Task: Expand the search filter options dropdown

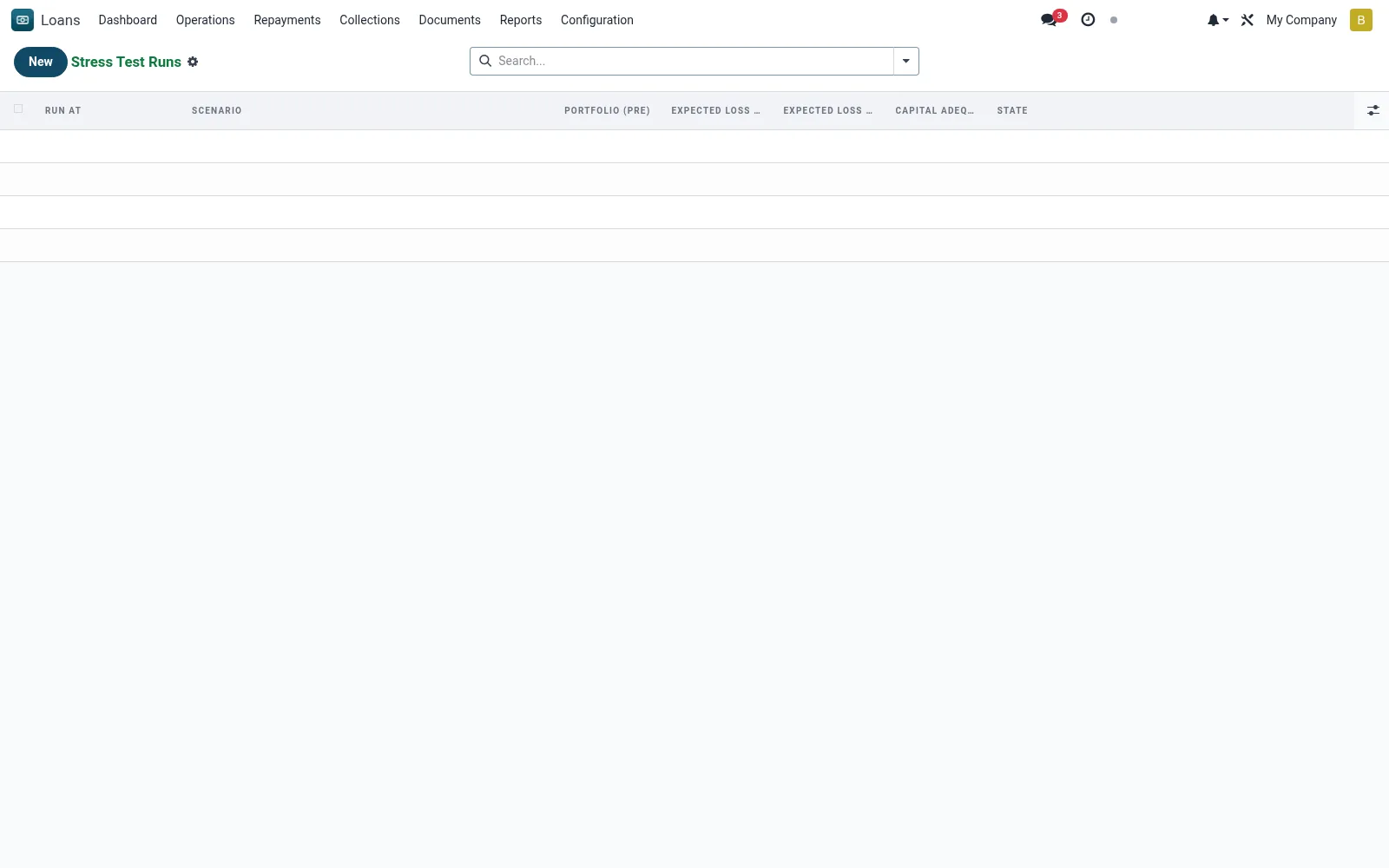Action: pyautogui.click(x=905, y=61)
